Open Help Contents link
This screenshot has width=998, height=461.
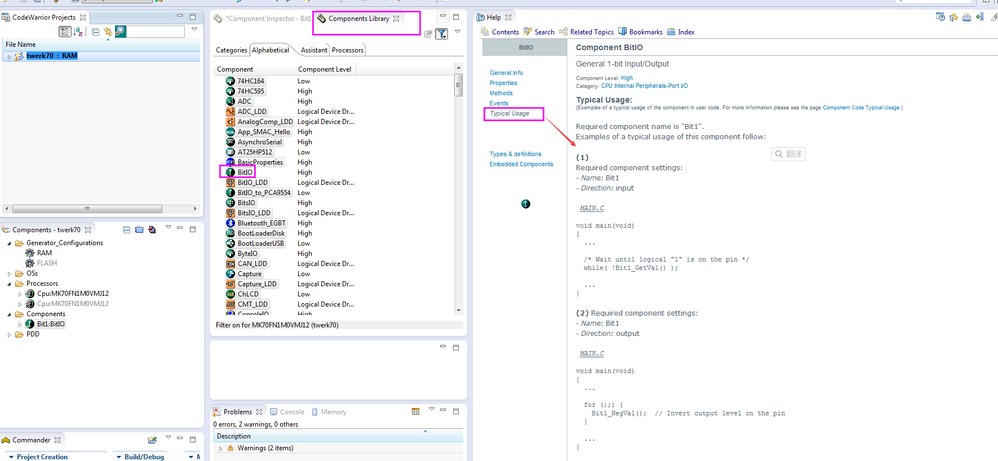pos(500,32)
